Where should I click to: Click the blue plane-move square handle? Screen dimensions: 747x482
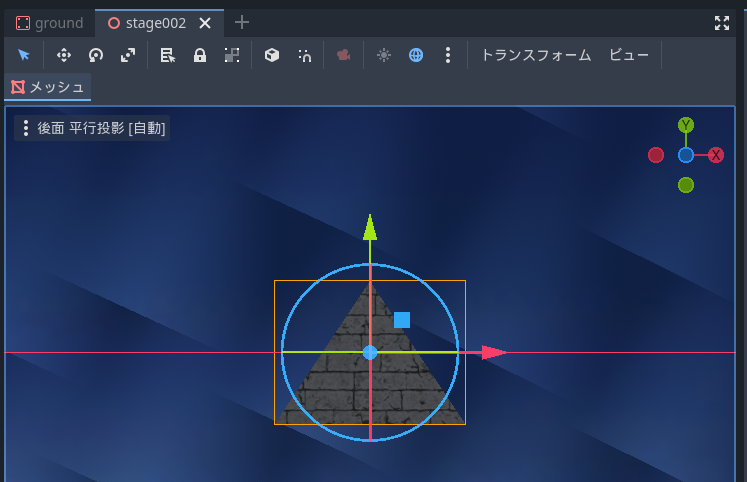402,320
